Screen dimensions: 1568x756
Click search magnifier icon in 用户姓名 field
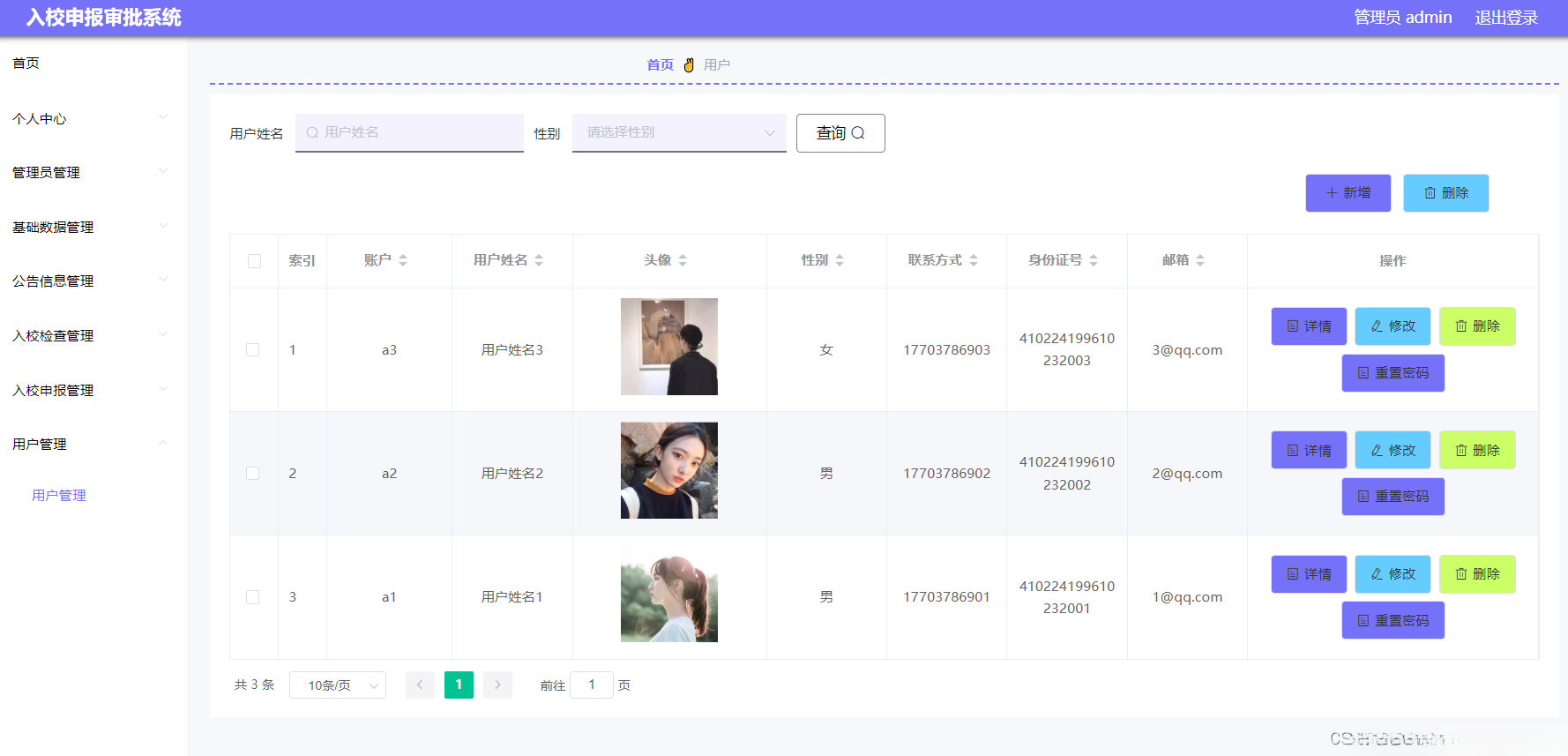coord(312,132)
